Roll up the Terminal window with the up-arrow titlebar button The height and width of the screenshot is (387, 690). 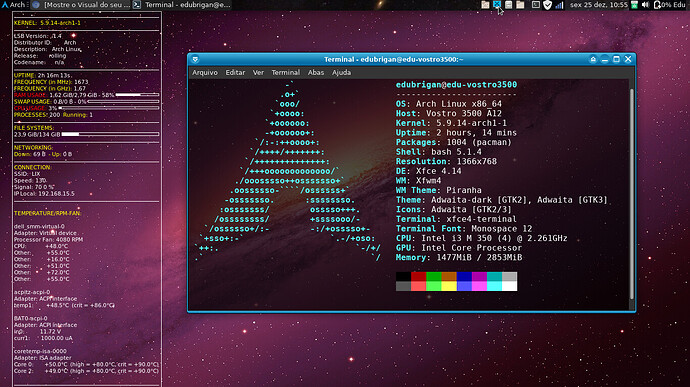(x=593, y=59)
